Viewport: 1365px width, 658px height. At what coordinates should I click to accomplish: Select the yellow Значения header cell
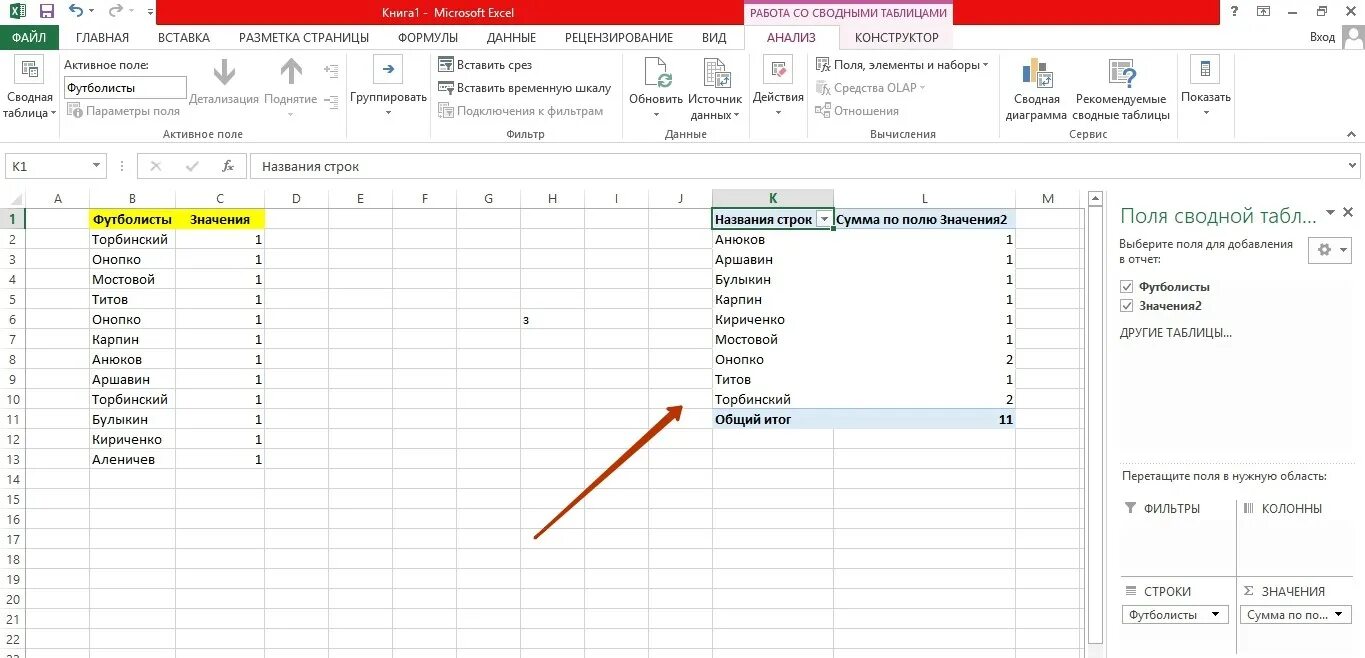[x=220, y=219]
